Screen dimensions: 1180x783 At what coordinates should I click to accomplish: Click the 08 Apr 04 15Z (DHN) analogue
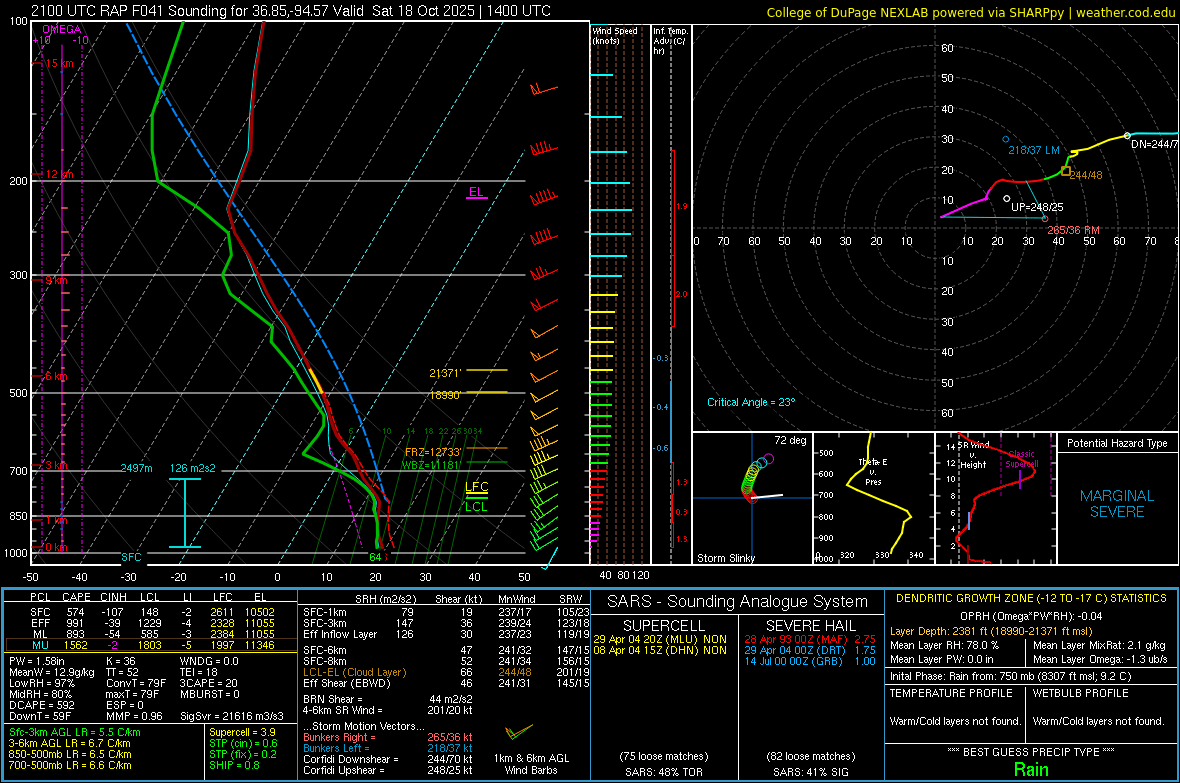(x=660, y=650)
